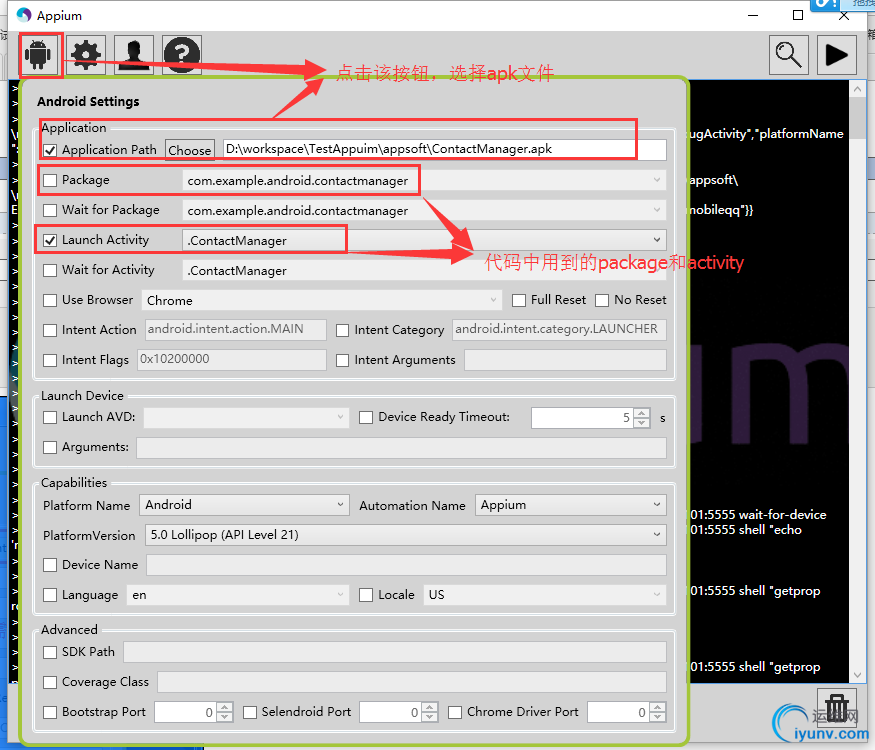
Task: Enable the Intent Action checkbox
Action: pos(50,330)
